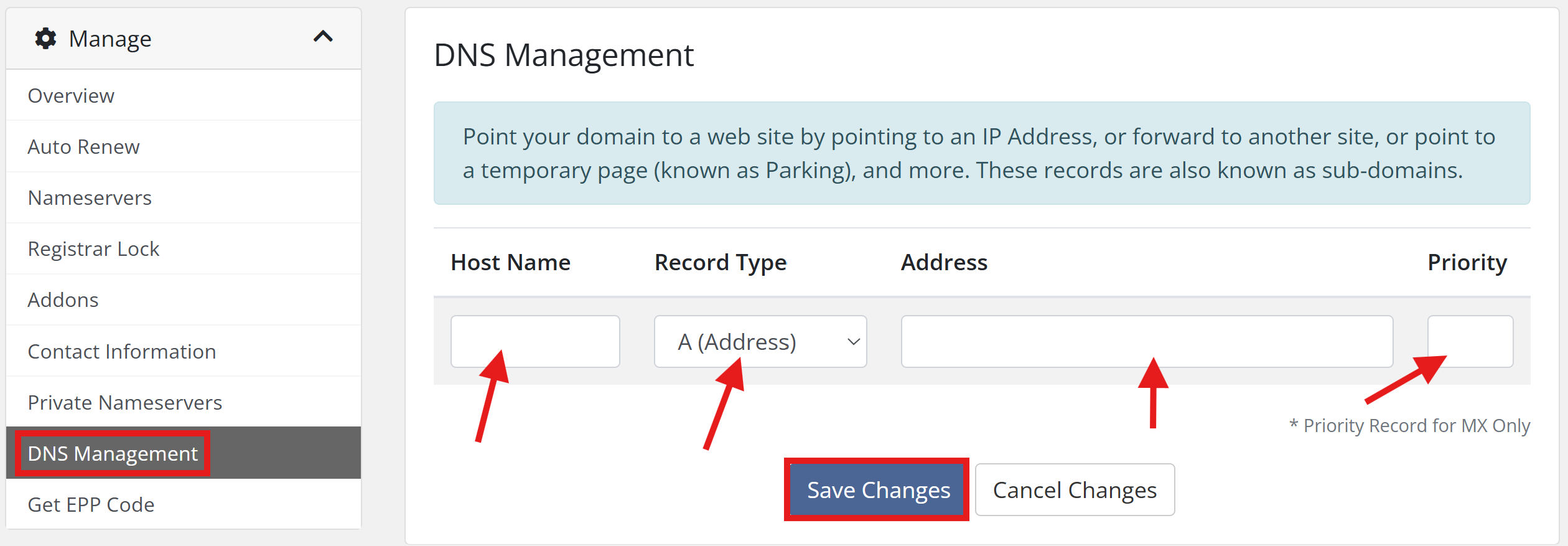Open the Get EPP Code page

[x=91, y=505]
